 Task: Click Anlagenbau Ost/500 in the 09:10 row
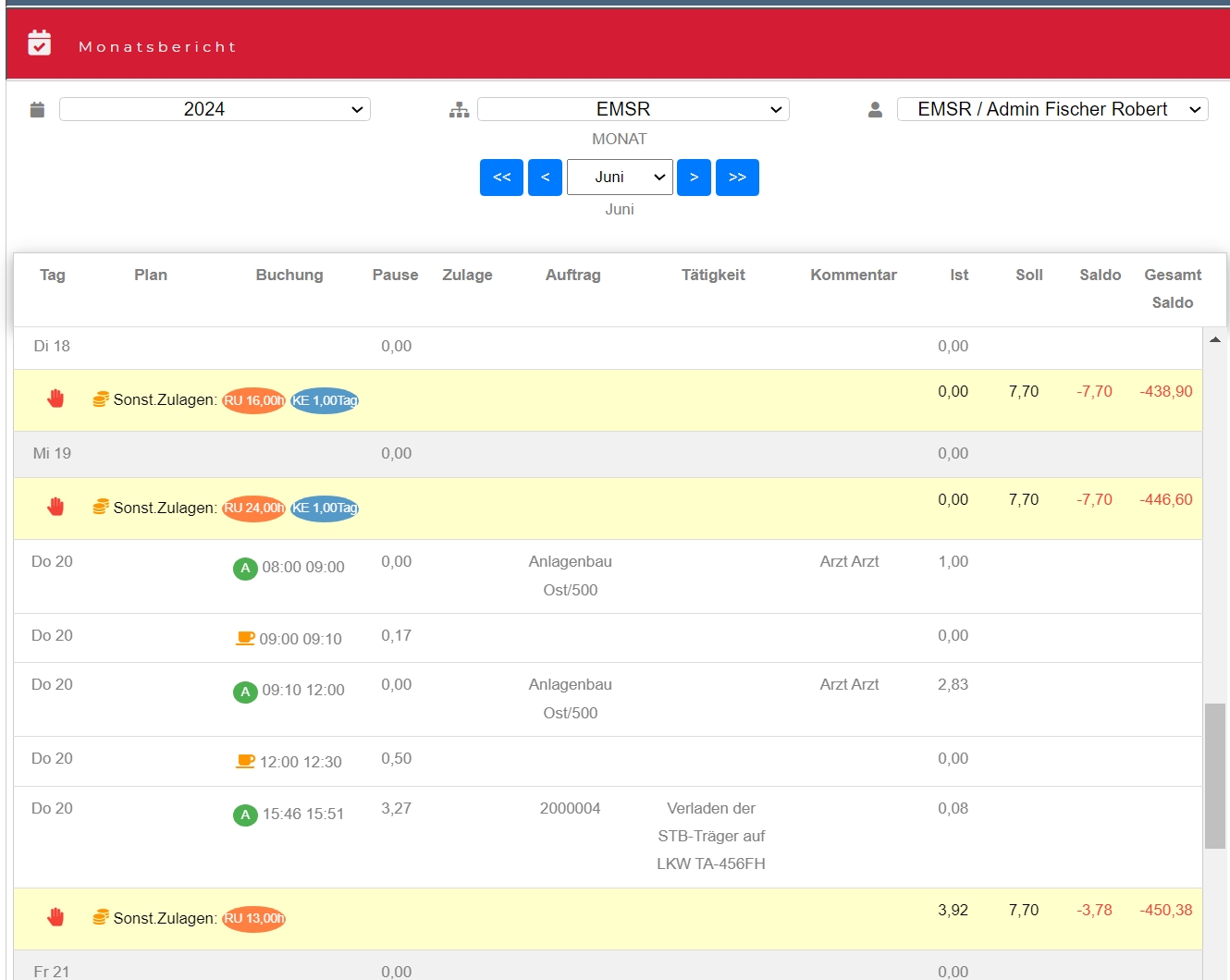click(571, 698)
